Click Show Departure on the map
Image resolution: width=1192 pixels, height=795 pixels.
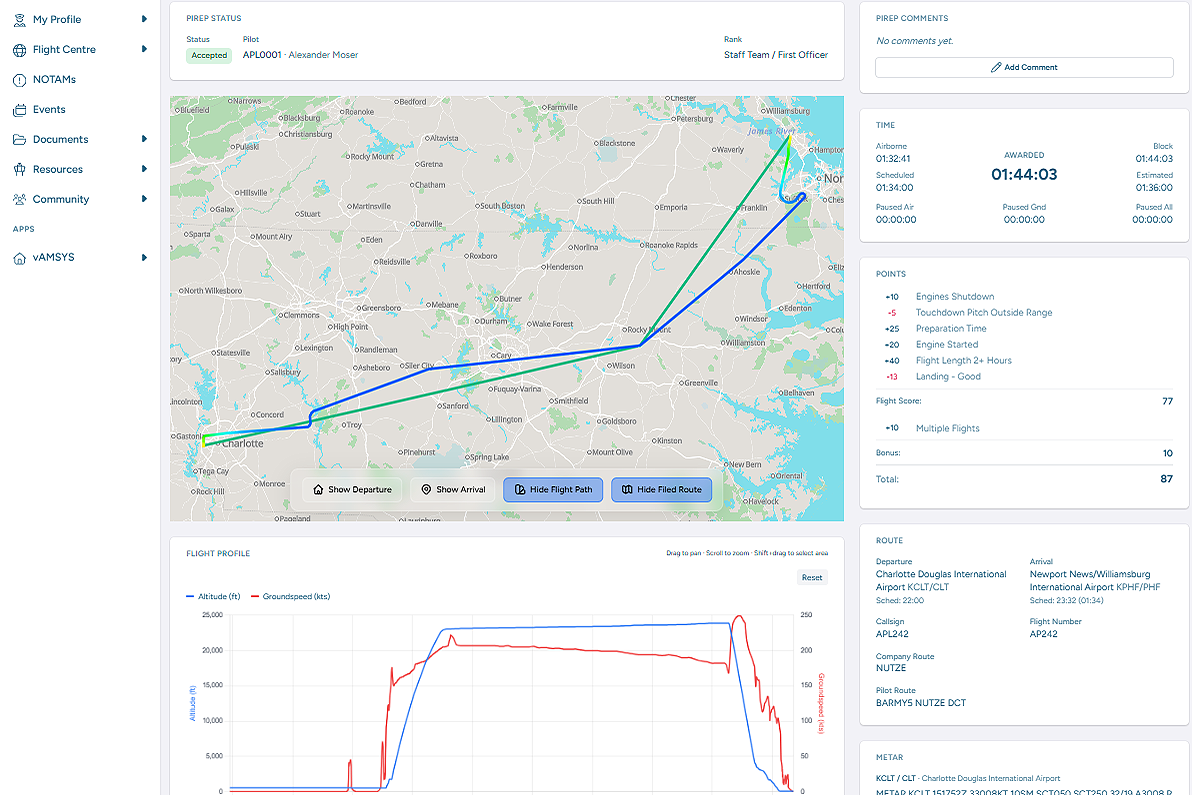(352, 489)
